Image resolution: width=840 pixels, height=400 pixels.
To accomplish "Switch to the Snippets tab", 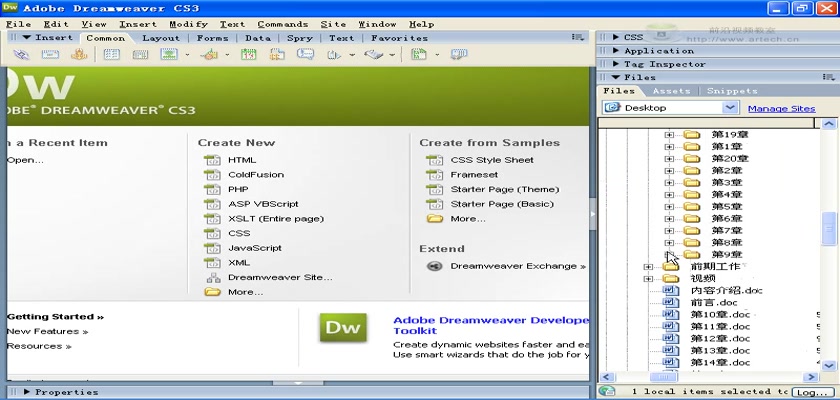I will click(732, 91).
